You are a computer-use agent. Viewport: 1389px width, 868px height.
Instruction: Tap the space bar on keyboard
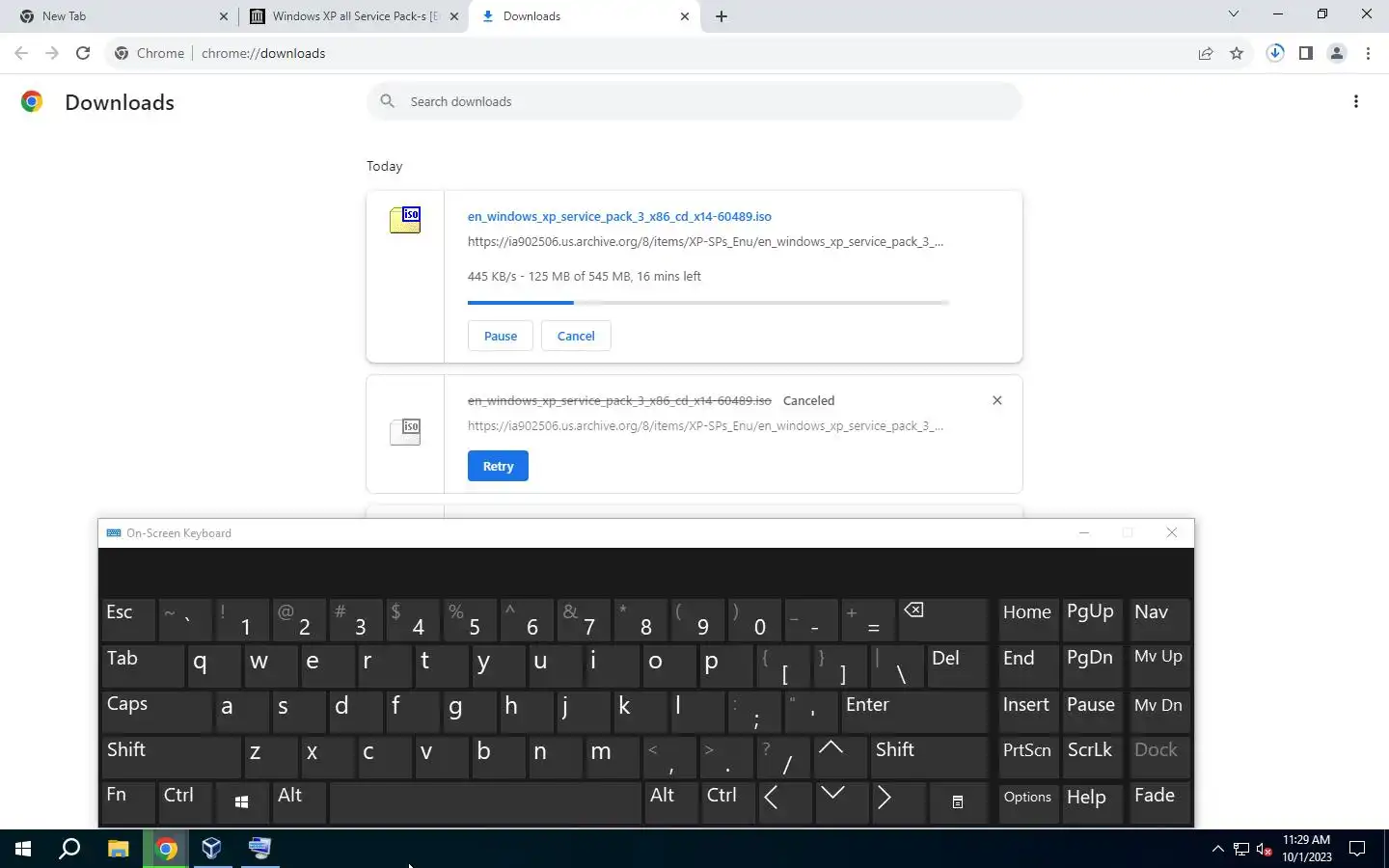(x=485, y=802)
